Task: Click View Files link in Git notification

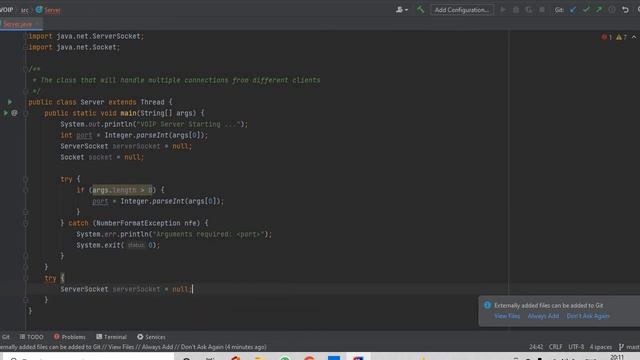Action: pos(507,316)
